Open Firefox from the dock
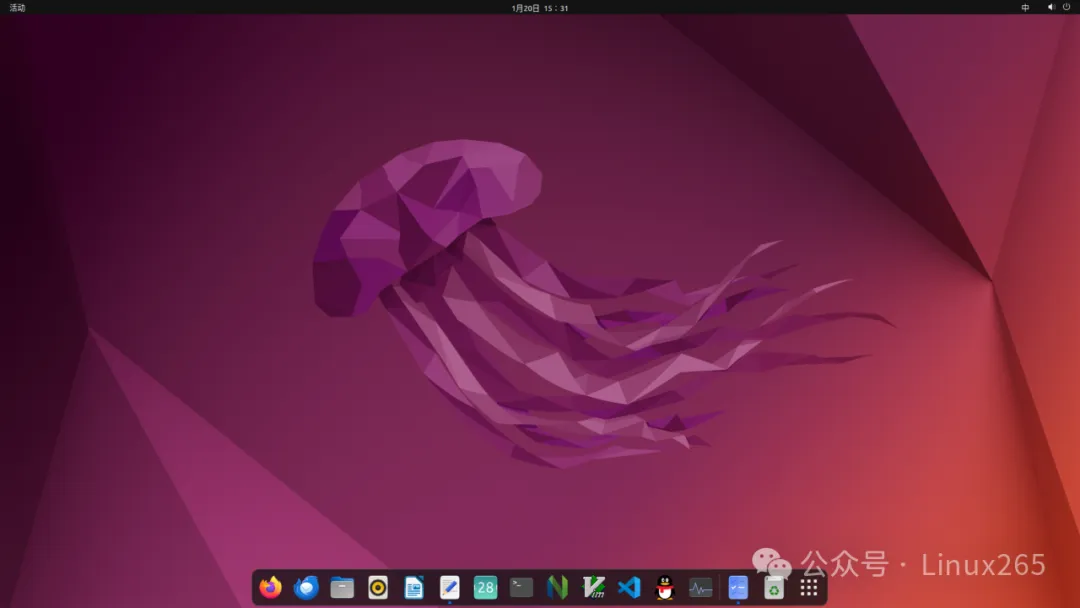This screenshot has height=608, width=1080. point(271,587)
